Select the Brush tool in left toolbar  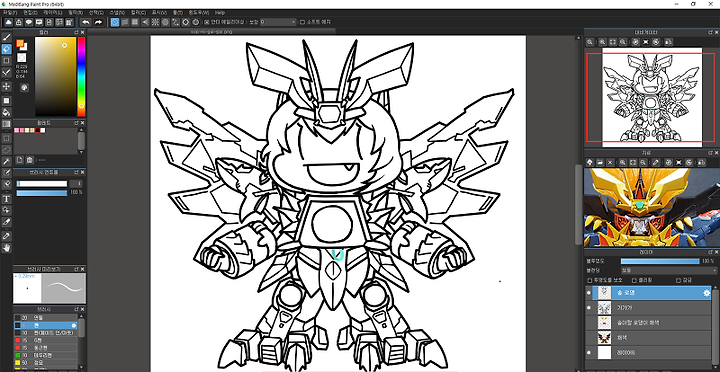tap(6, 37)
